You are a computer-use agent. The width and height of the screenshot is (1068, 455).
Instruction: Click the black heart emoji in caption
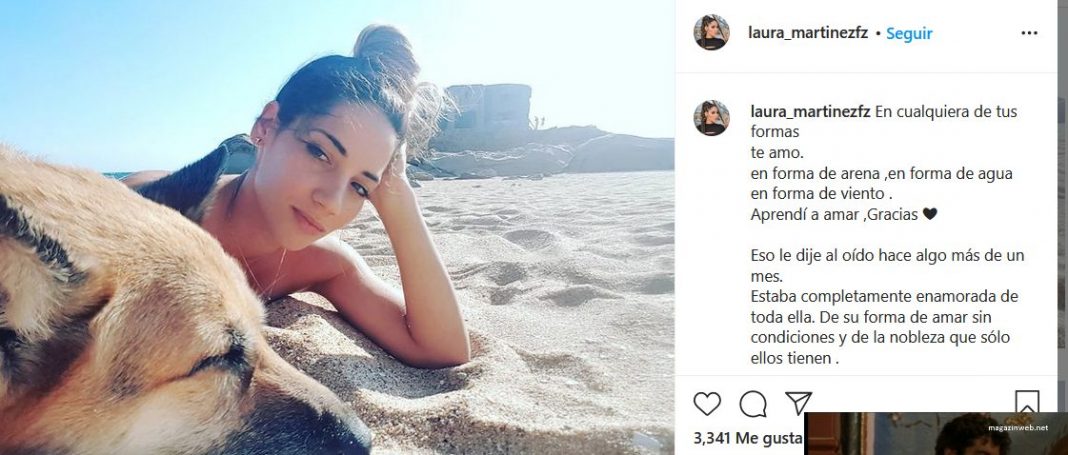pos(929,214)
